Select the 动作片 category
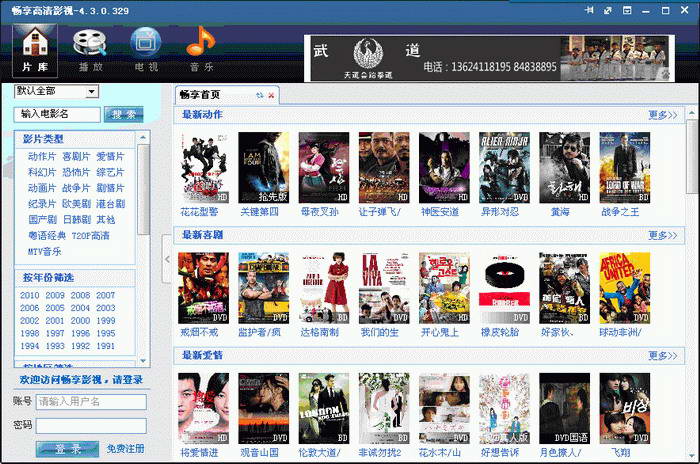 42,156
